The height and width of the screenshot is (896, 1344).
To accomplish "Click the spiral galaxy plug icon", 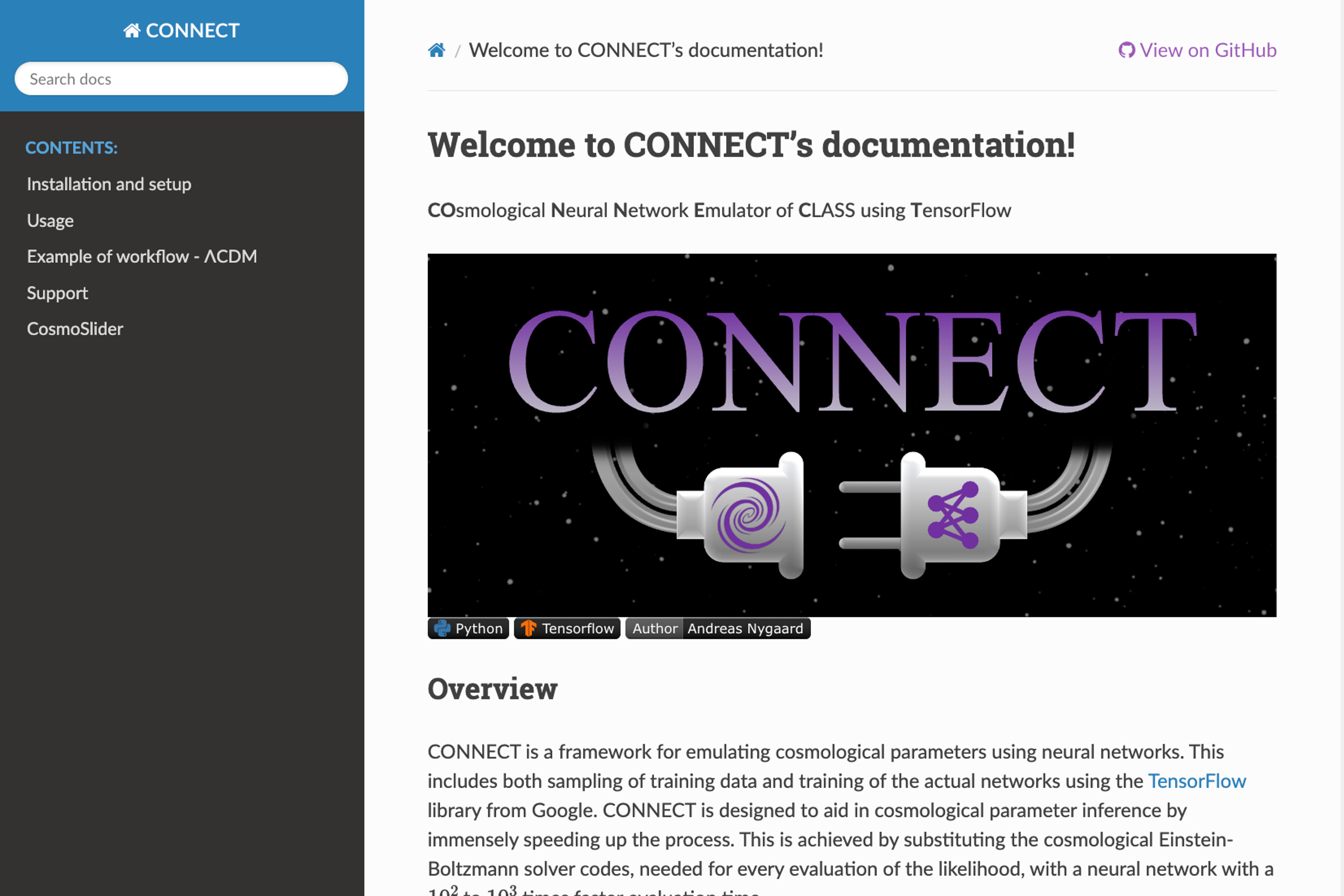I will [x=748, y=515].
